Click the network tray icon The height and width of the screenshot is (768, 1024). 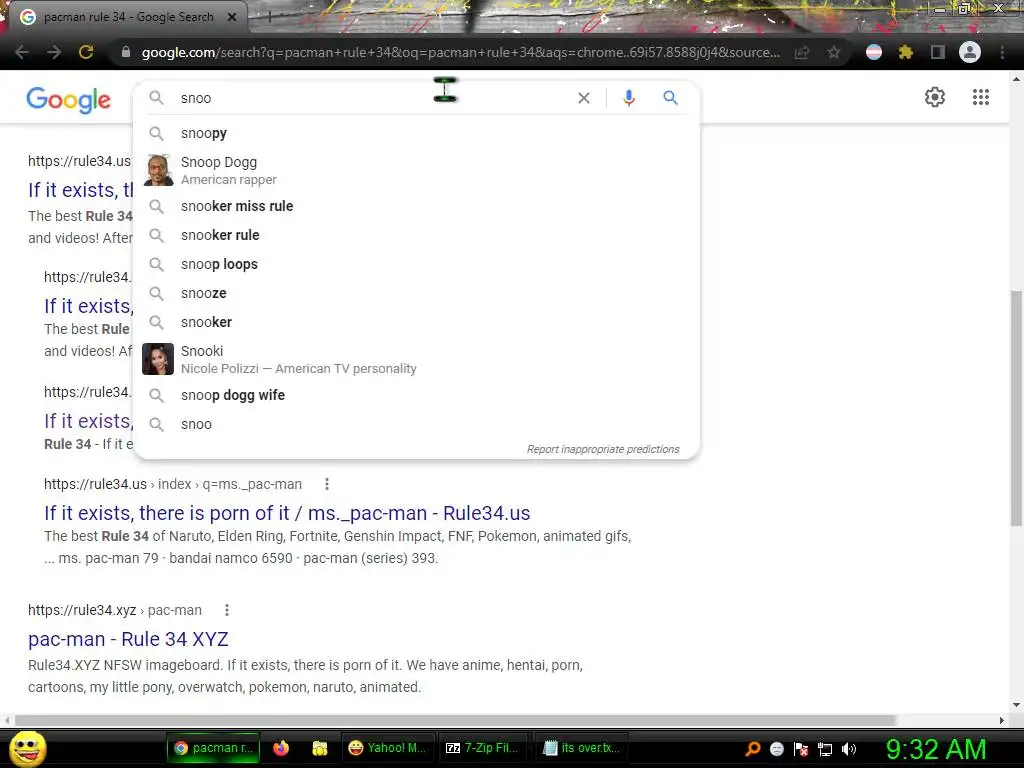coord(825,749)
